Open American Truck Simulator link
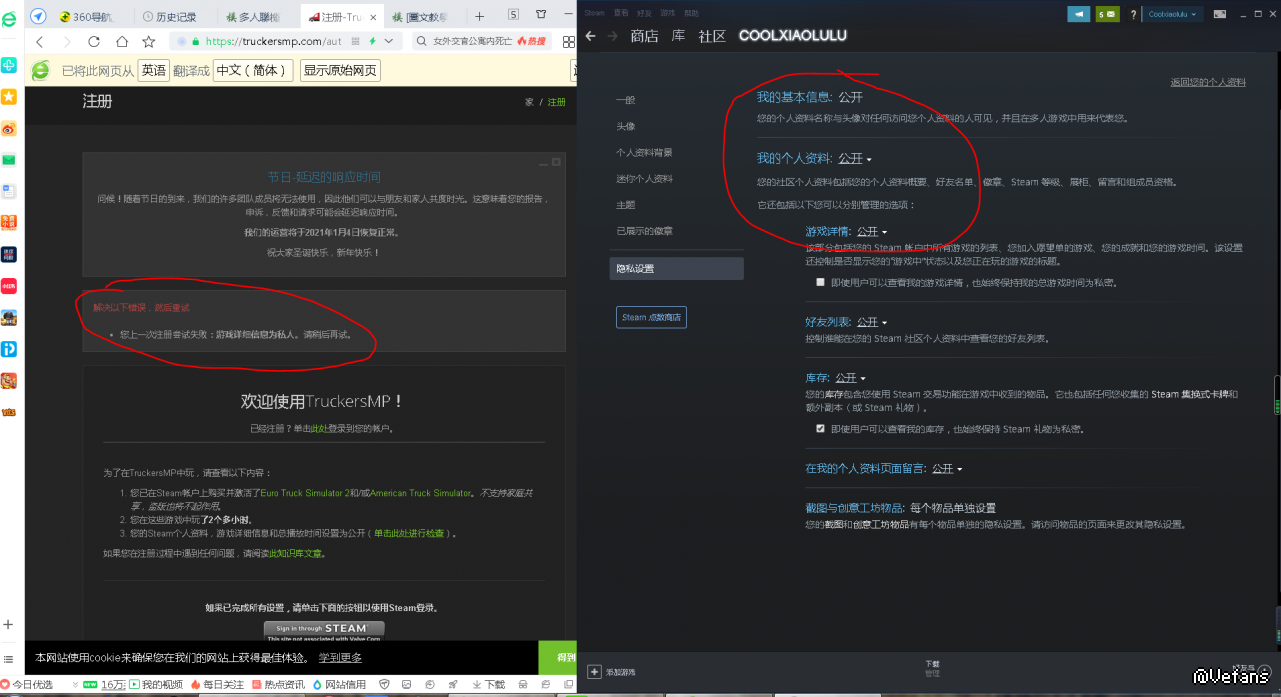 [x=421, y=493]
